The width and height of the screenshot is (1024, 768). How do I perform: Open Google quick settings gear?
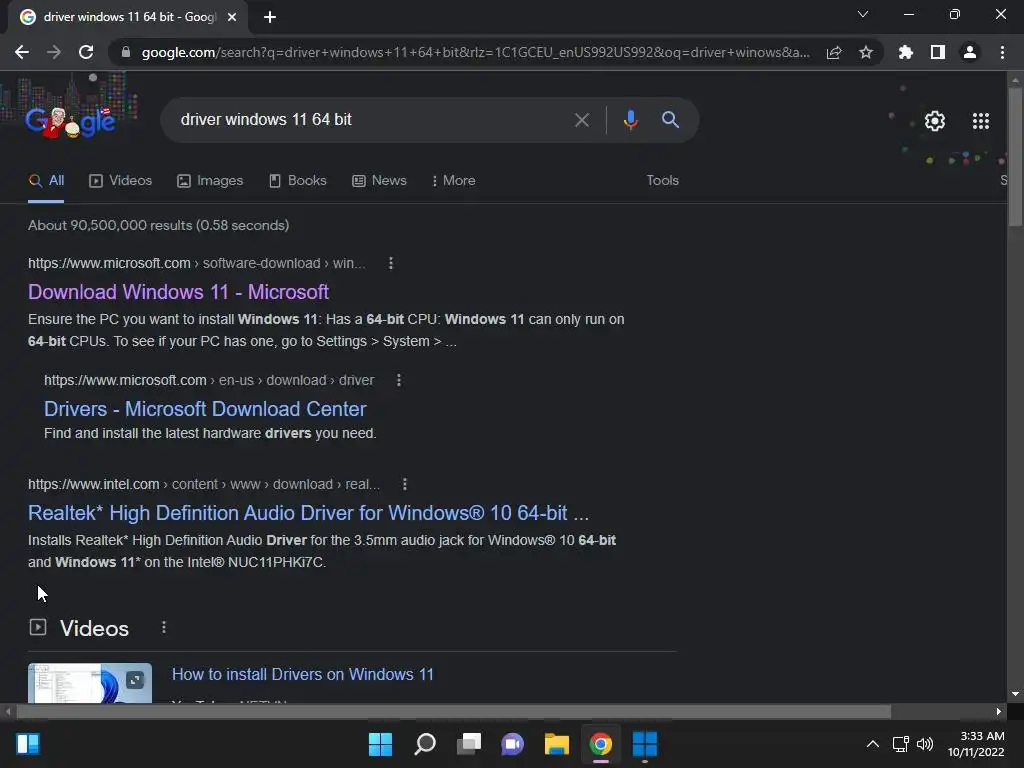click(x=935, y=121)
